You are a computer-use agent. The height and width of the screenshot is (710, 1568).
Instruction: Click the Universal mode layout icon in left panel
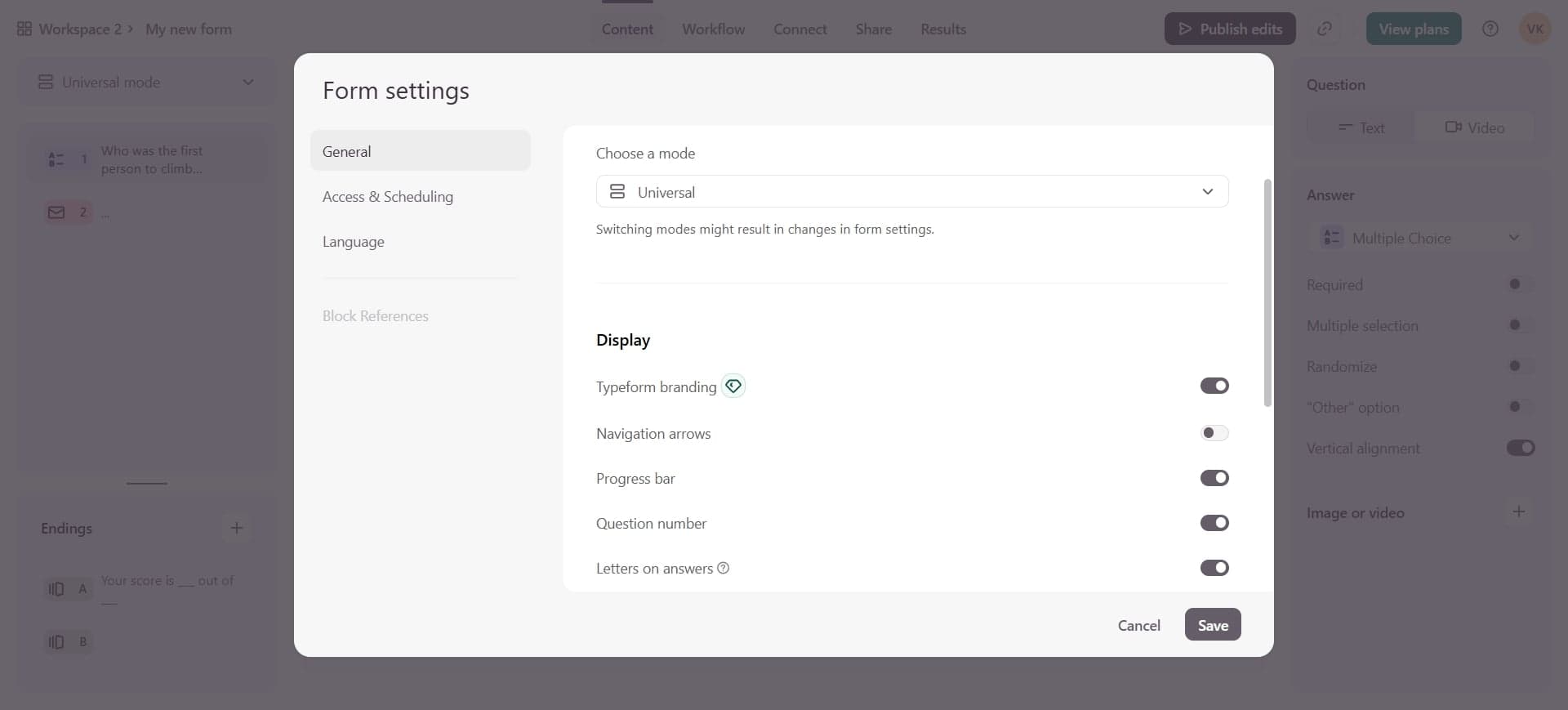click(46, 82)
